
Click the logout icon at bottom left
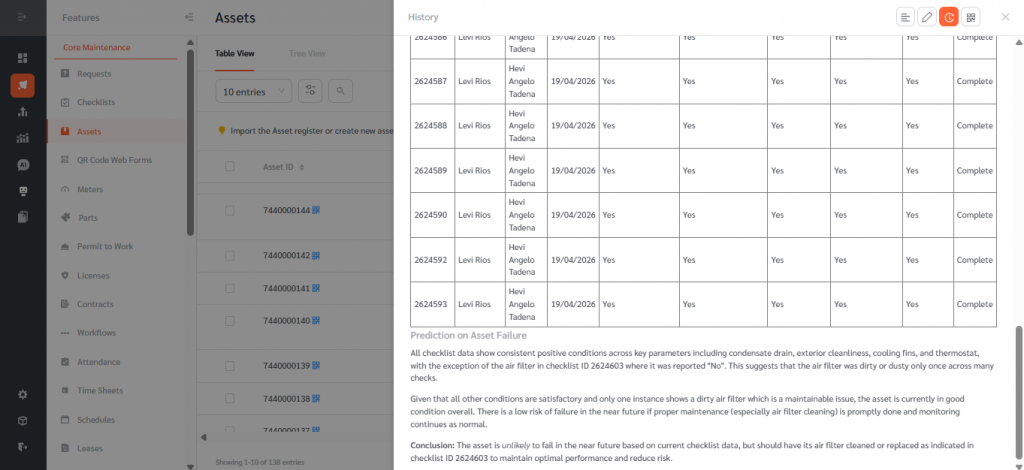coord(23,446)
